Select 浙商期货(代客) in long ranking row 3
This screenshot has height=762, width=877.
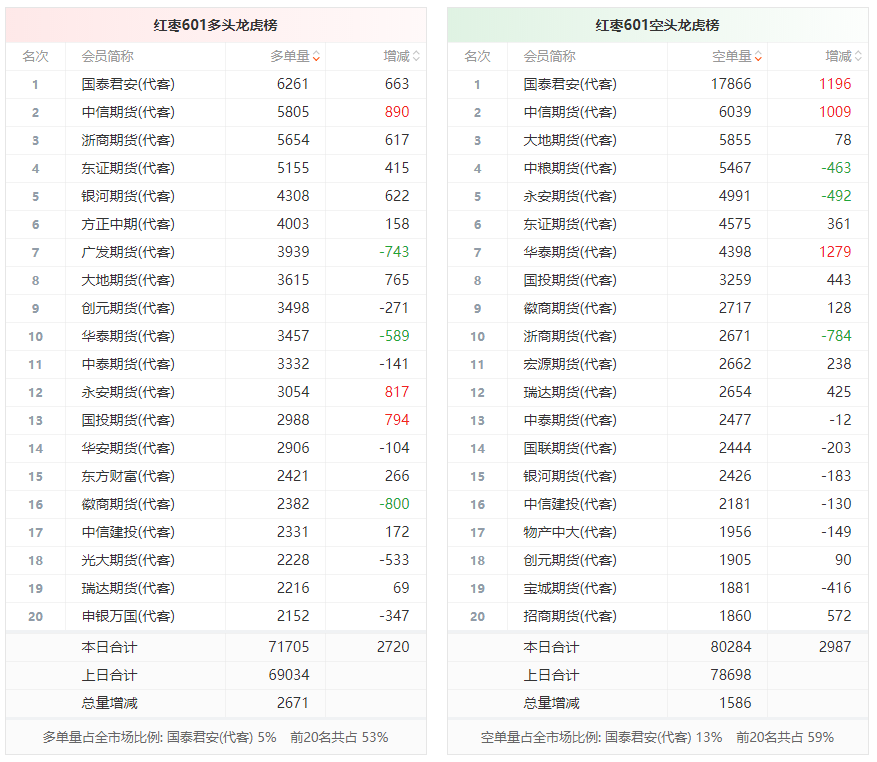pyautogui.click(x=128, y=140)
